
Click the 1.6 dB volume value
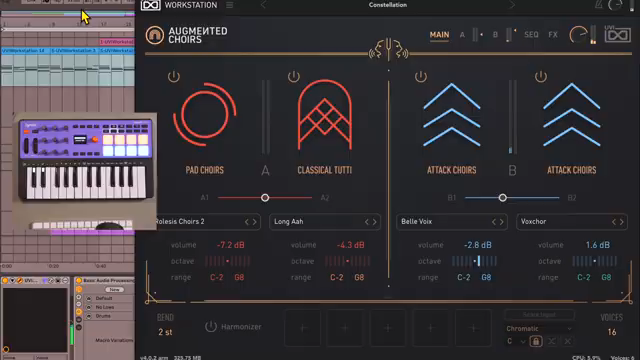598,245
